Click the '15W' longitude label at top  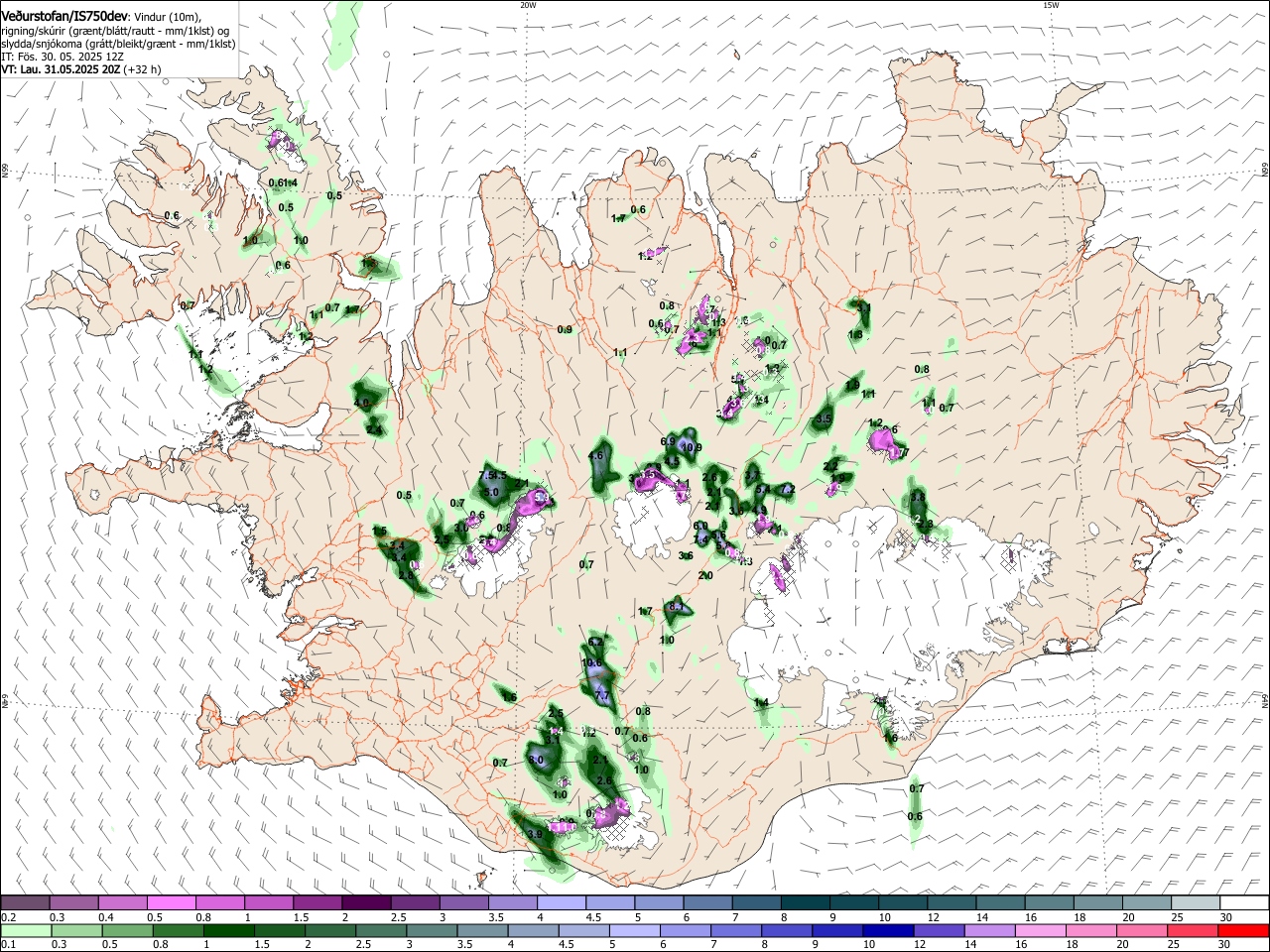[1051, 5]
